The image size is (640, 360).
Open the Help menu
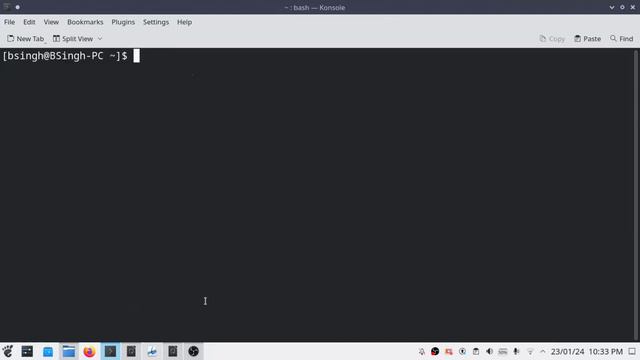pos(184,22)
